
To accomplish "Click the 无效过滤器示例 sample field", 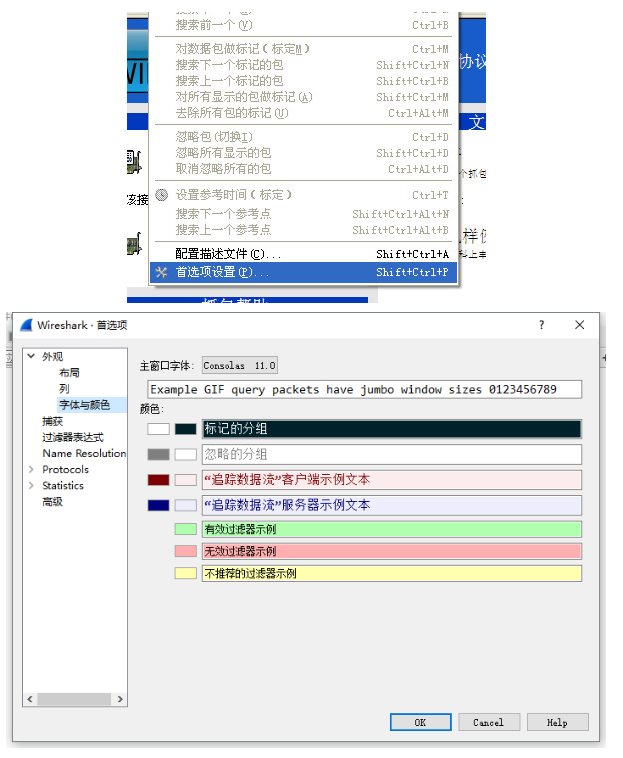I will point(392,551).
